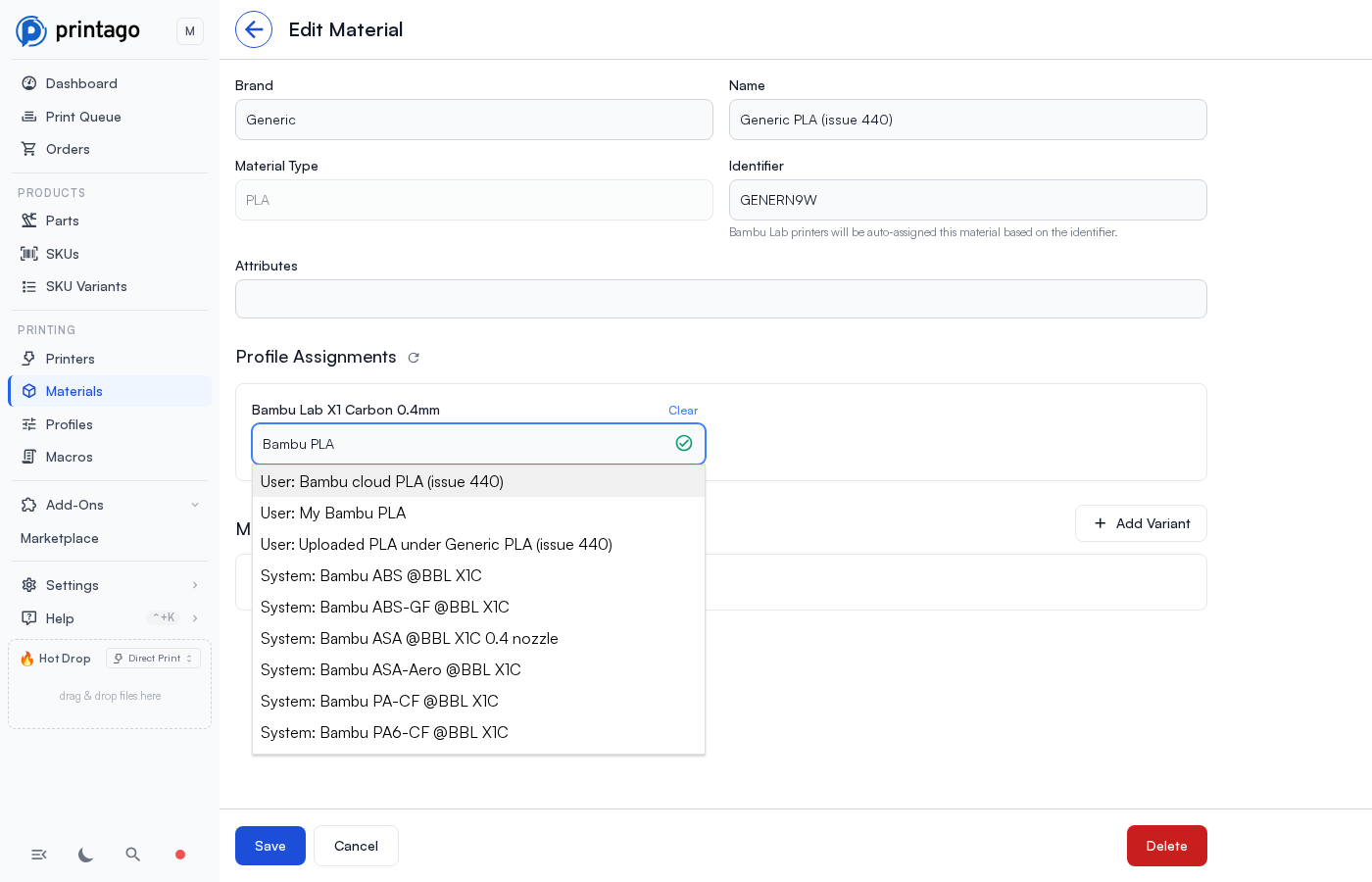Viewport: 1372px width, 882px height.
Task: Click the M account badge
Action: [x=190, y=31]
